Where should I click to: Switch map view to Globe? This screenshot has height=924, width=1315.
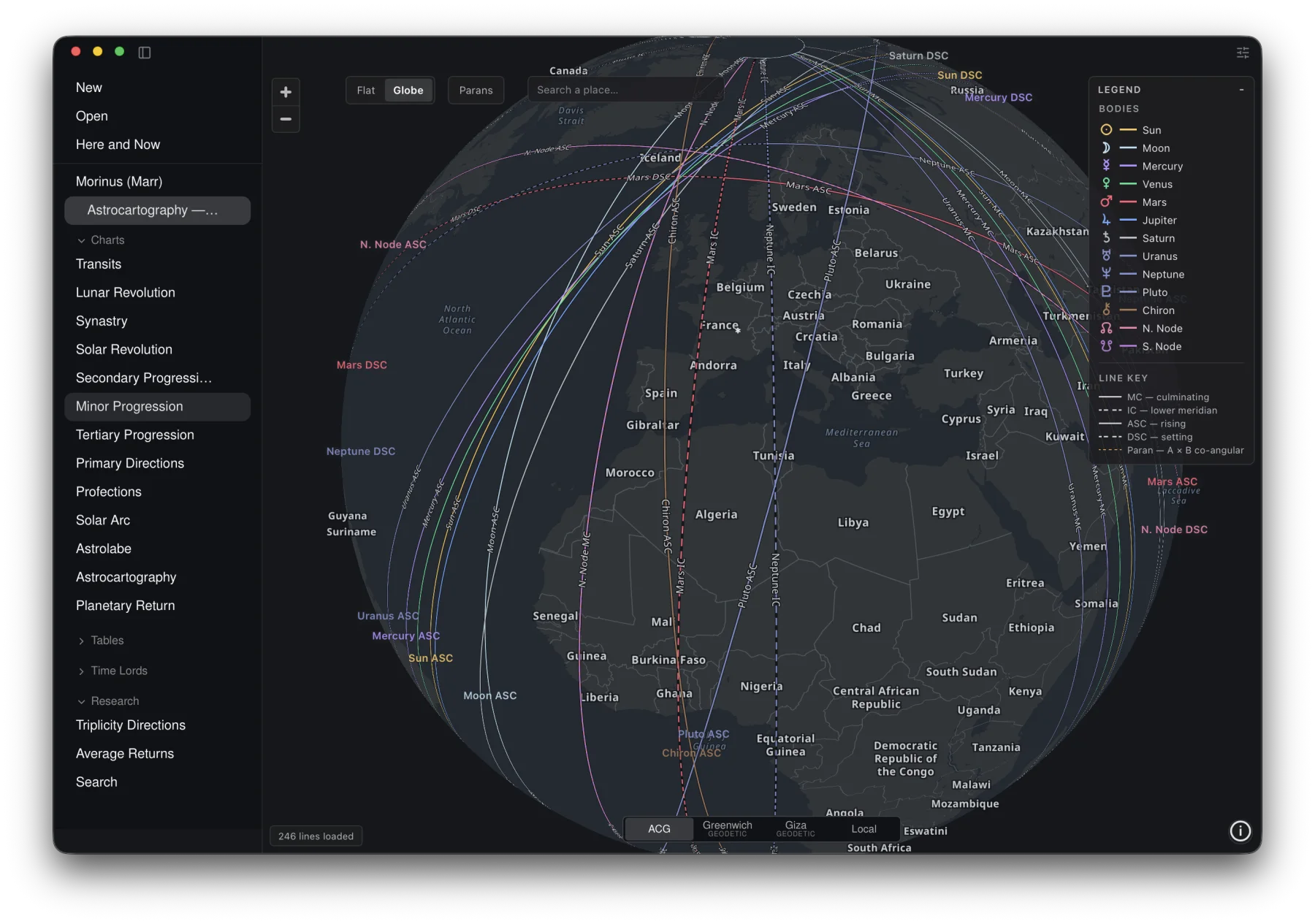(408, 91)
